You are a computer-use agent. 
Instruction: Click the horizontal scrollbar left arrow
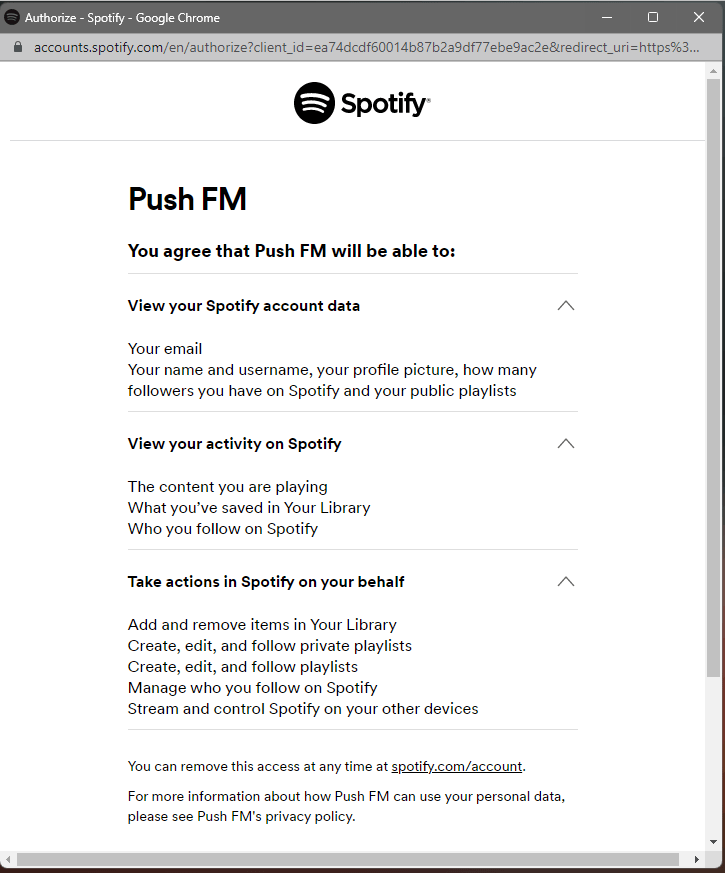(x=8, y=860)
